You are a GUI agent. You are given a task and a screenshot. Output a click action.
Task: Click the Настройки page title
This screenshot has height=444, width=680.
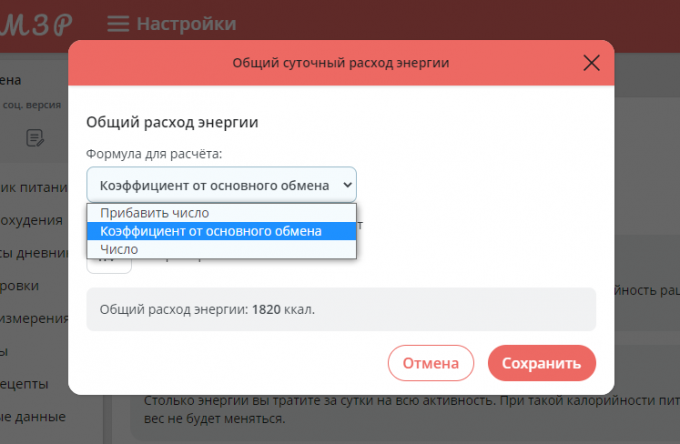[x=186, y=23]
